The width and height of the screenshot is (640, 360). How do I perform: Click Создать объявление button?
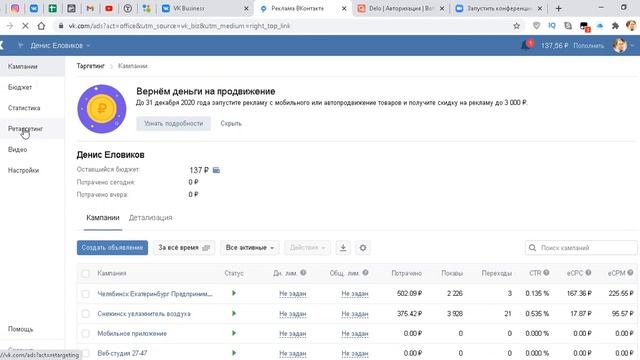click(x=112, y=247)
